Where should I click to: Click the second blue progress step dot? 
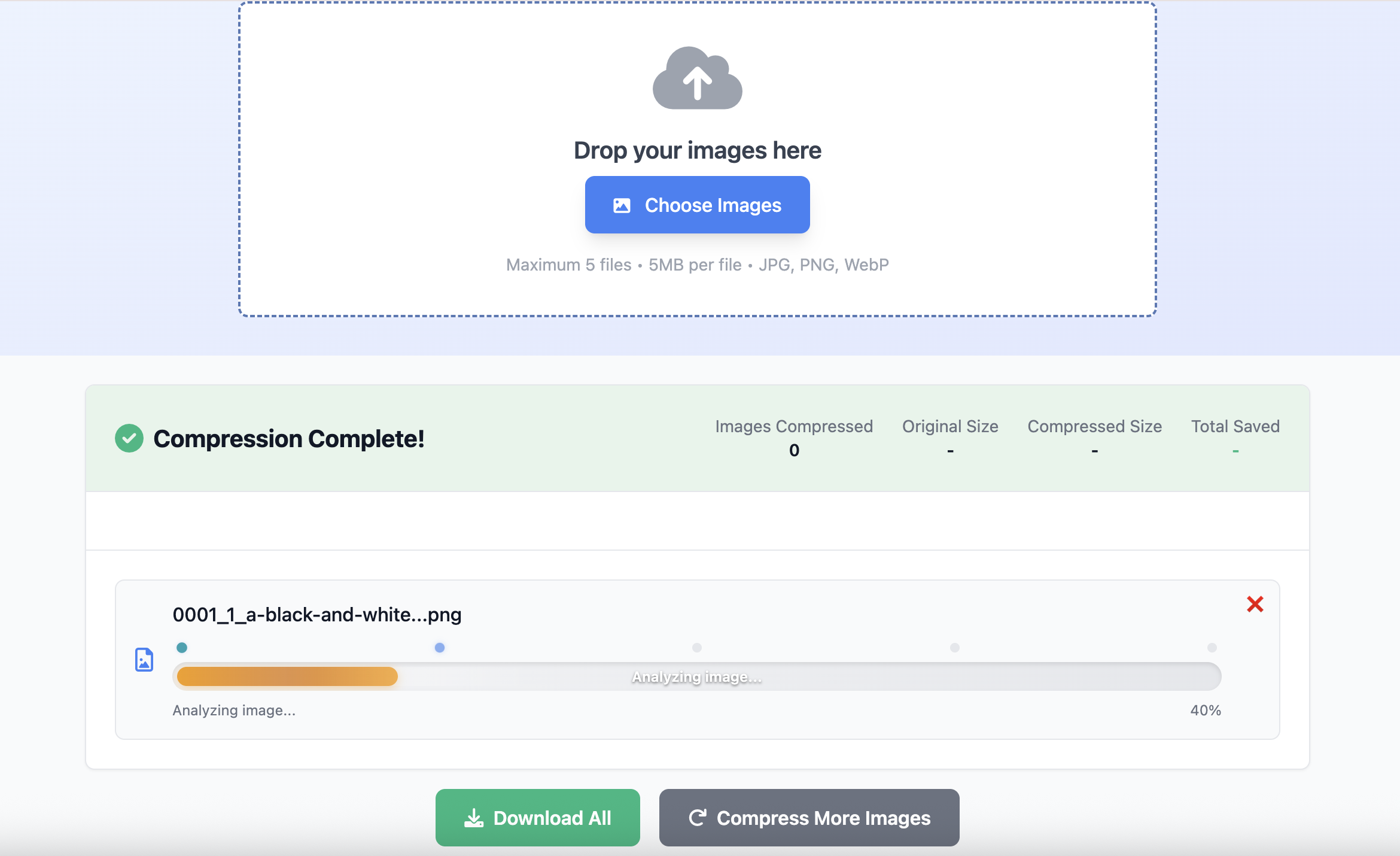click(440, 648)
